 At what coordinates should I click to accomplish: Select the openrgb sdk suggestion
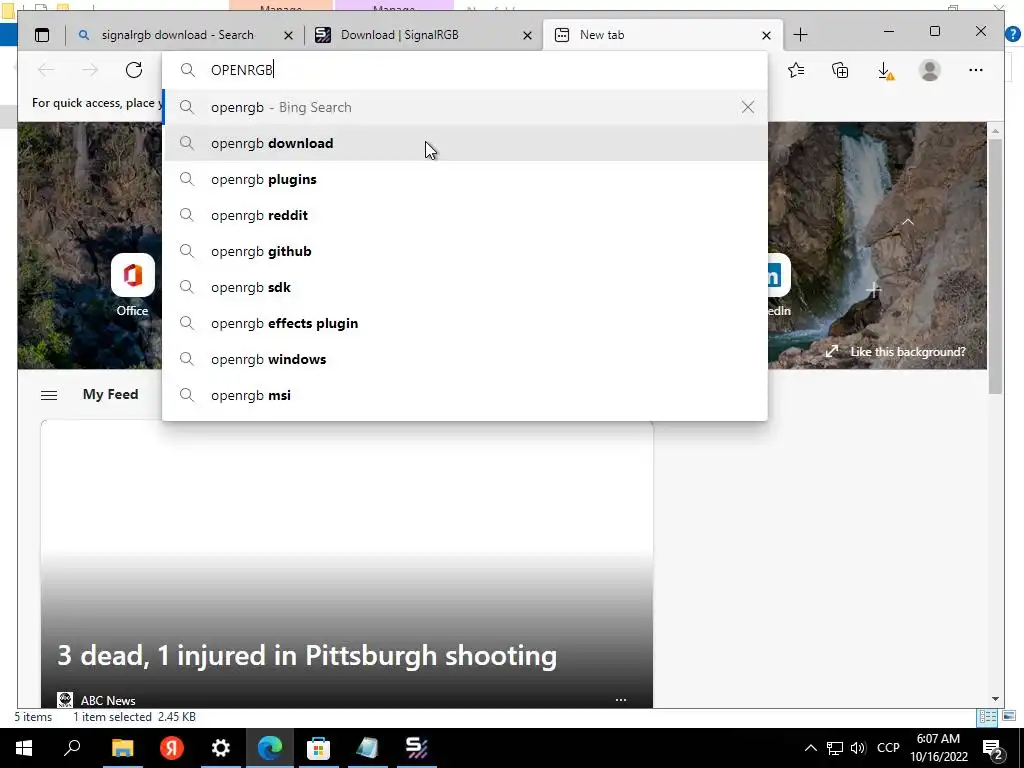pos(465,287)
